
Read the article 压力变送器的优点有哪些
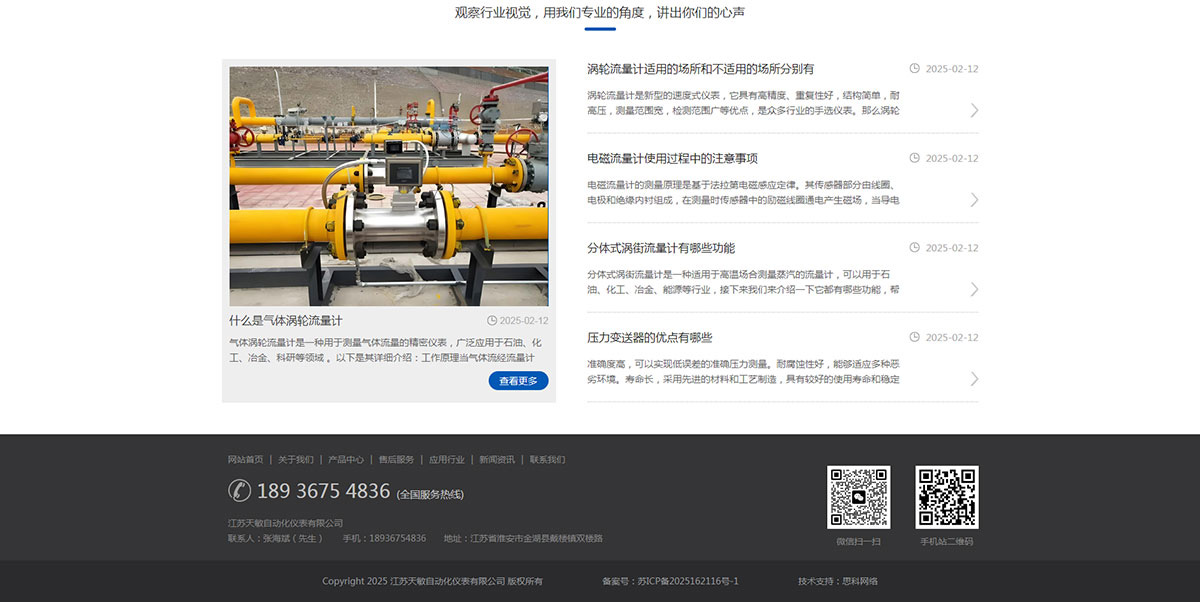point(649,338)
